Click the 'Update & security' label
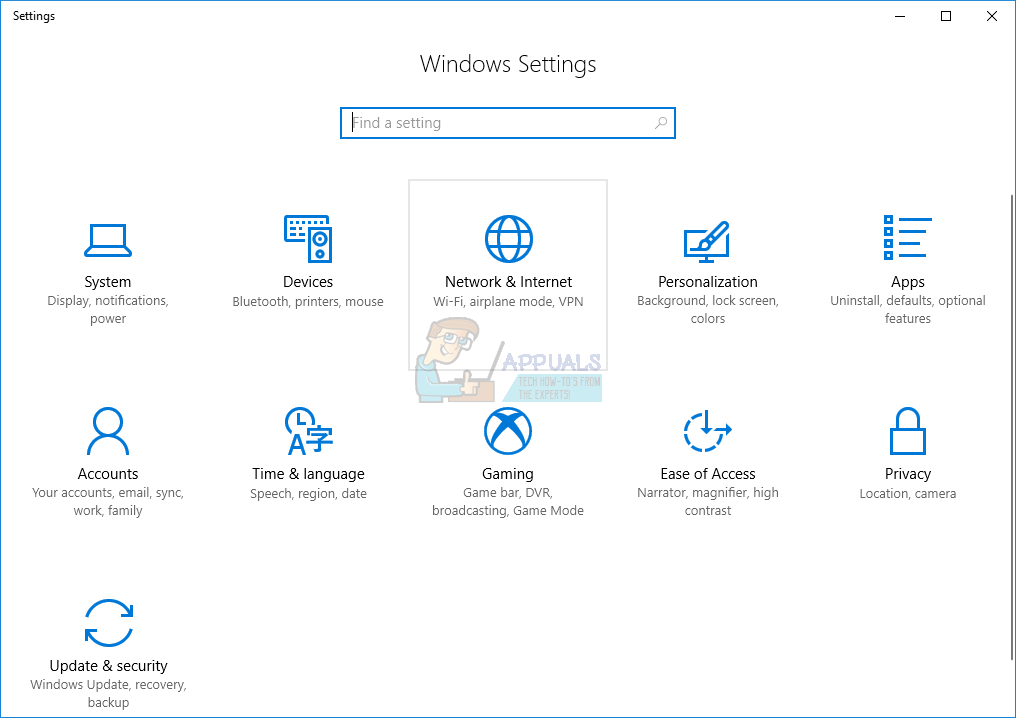 [x=108, y=666]
